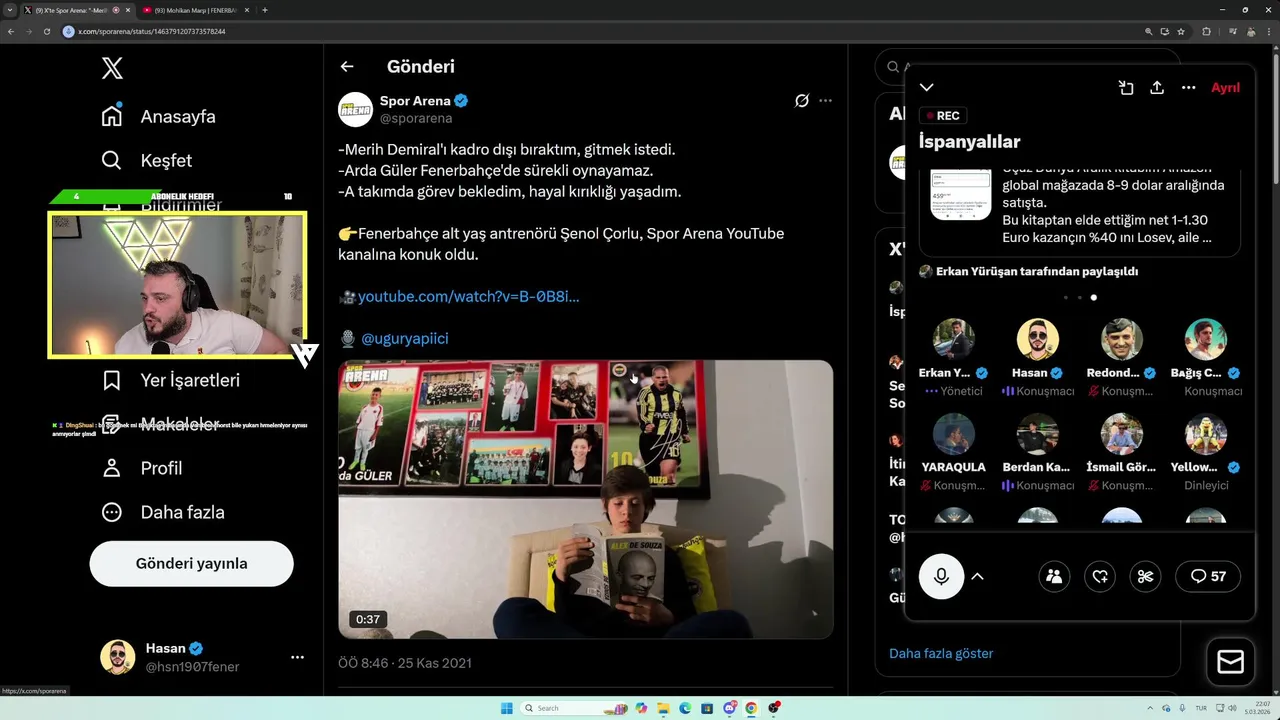Click the Grok icon on post
This screenshot has width=1280, height=720.
click(x=801, y=101)
